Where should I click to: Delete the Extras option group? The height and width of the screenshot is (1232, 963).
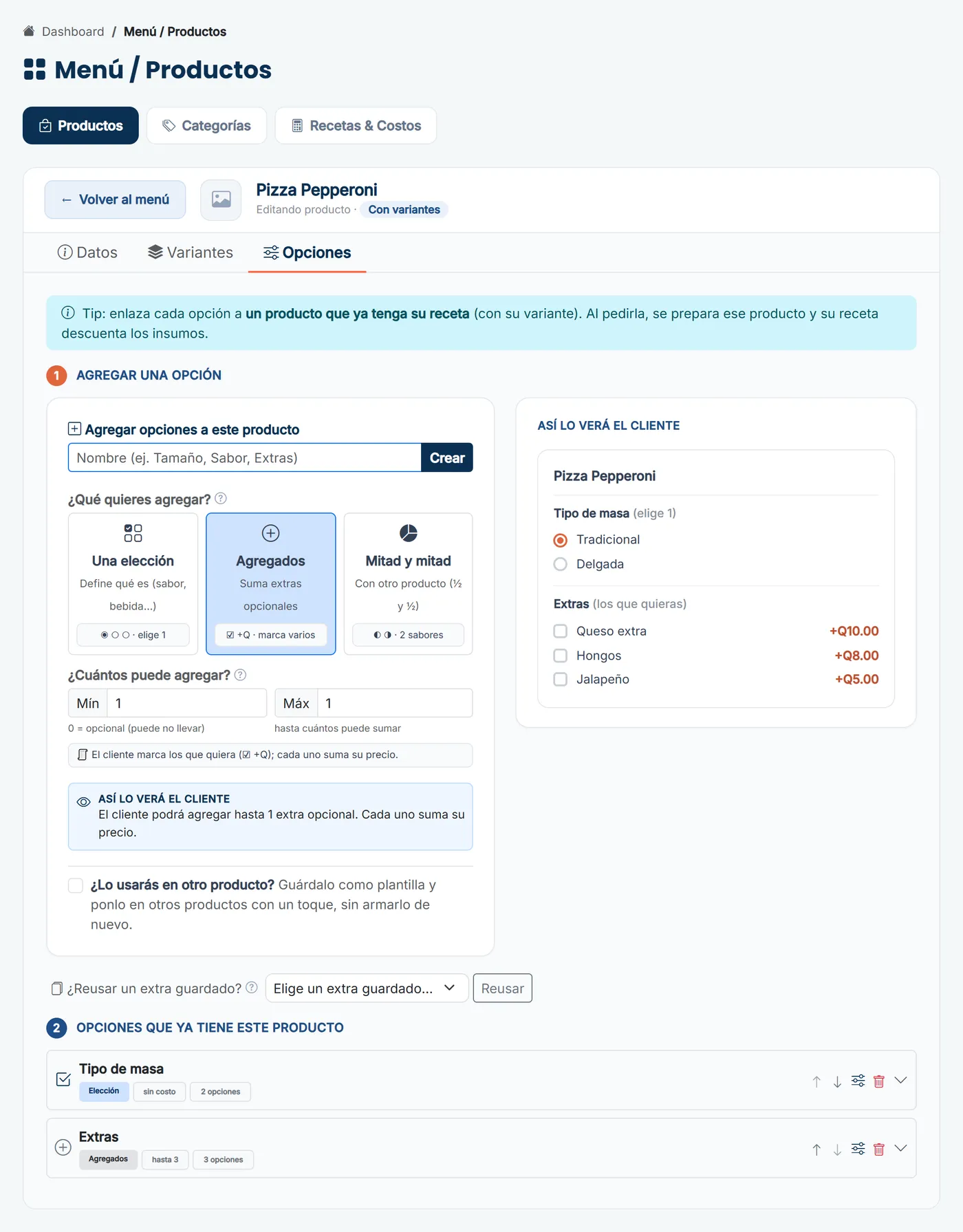878,1149
